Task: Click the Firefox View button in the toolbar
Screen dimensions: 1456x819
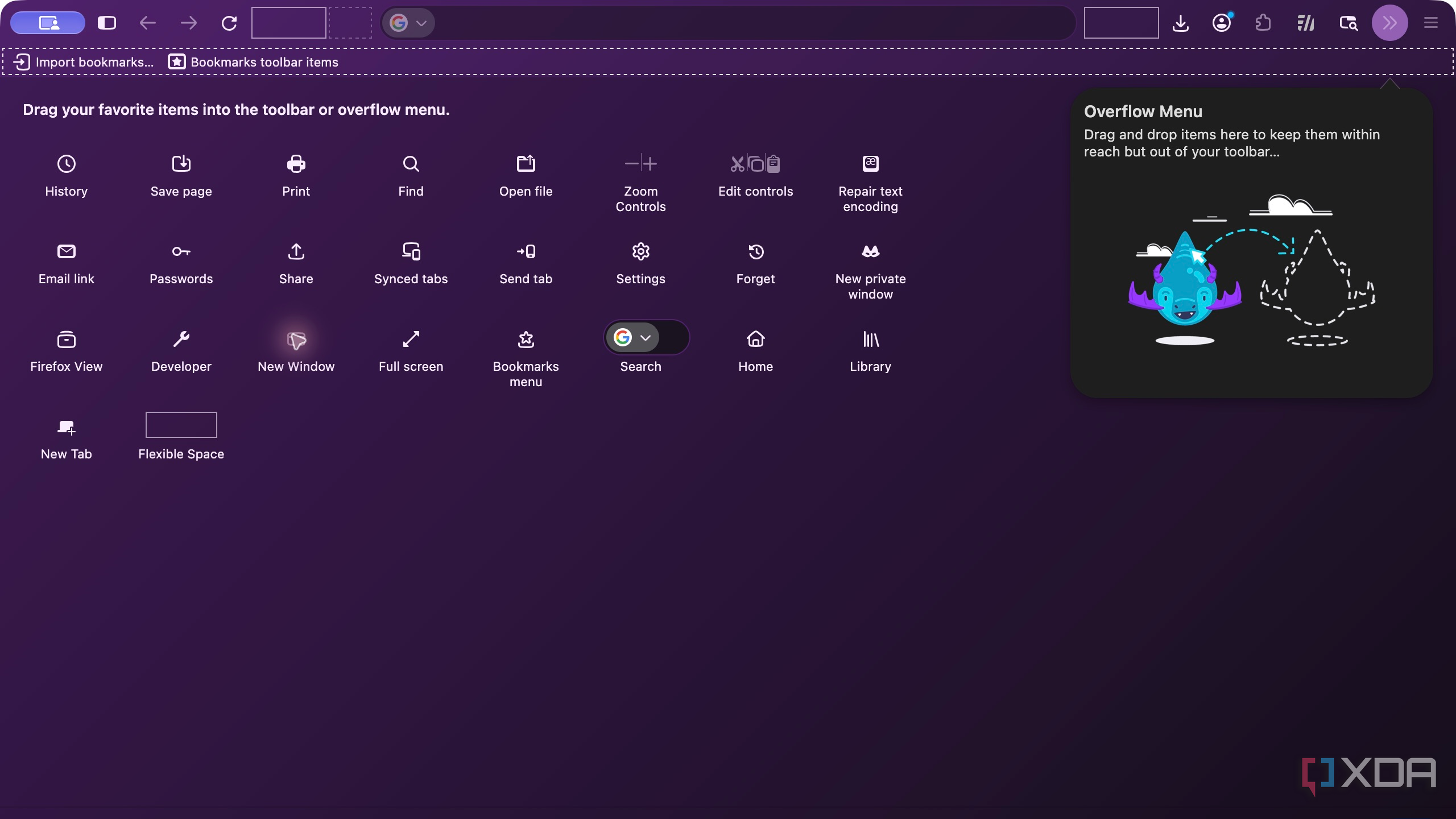Action: tap(48, 23)
